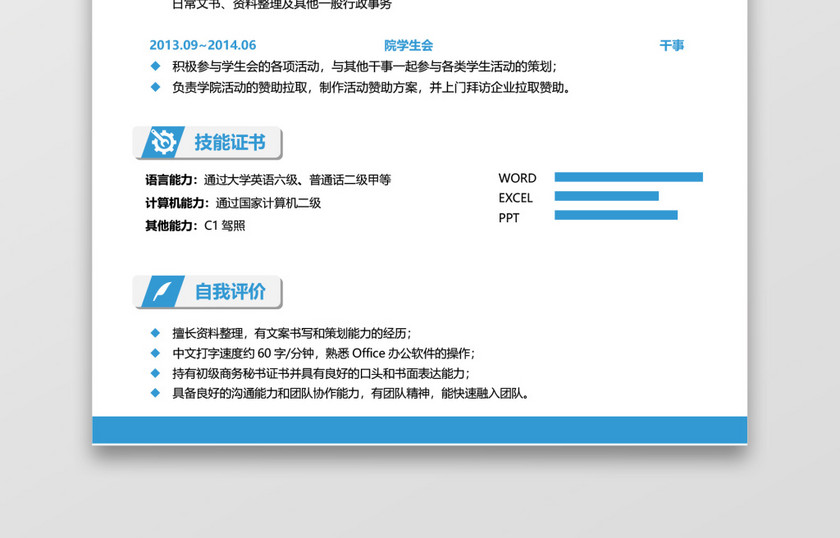
Task: Select the 技能证书 section heading
Action: pos(230,143)
